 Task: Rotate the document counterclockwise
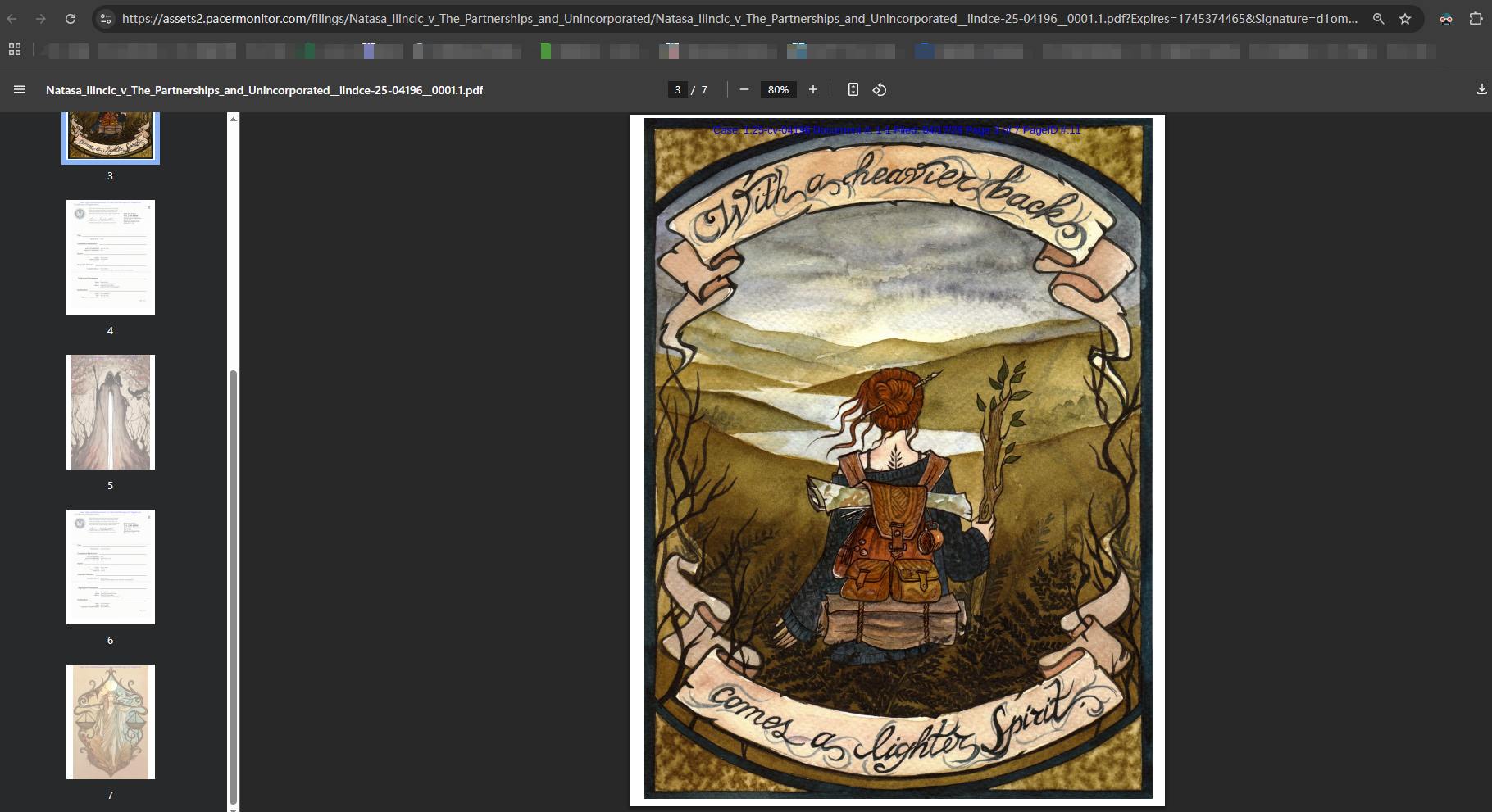(x=880, y=89)
